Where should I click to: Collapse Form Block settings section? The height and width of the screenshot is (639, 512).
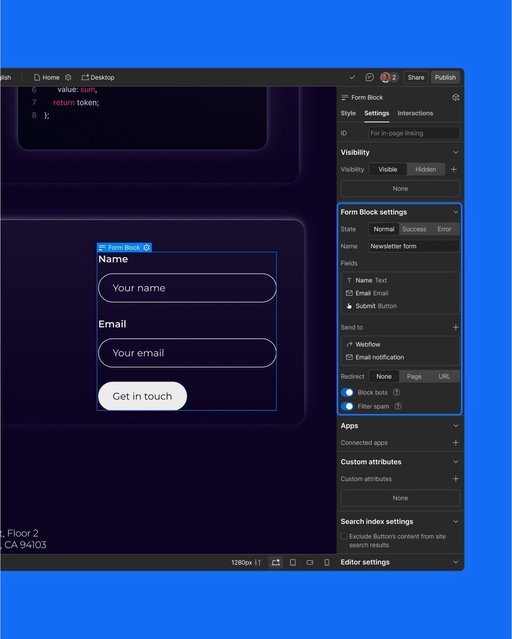point(456,212)
